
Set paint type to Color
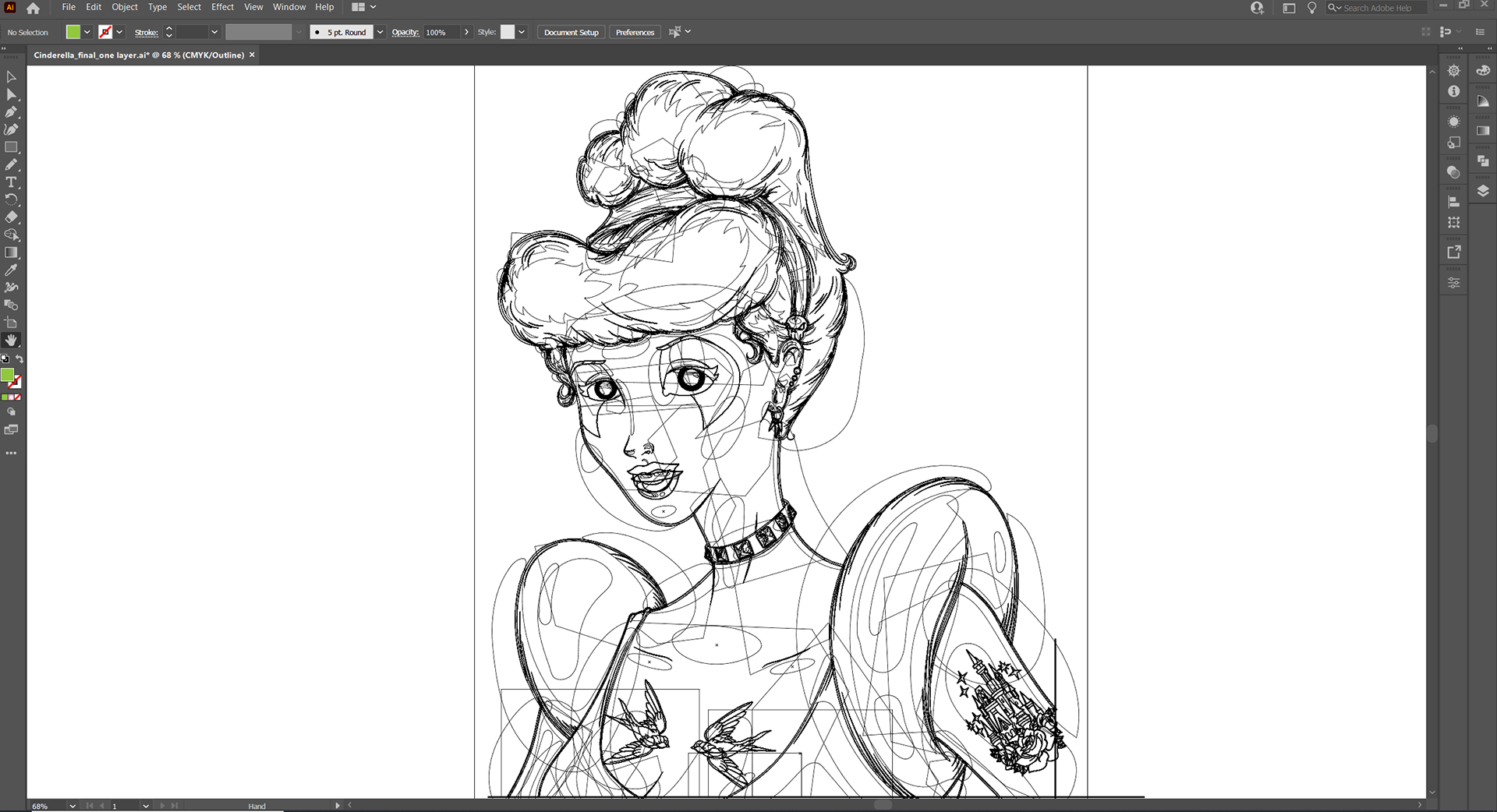click(5, 397)
